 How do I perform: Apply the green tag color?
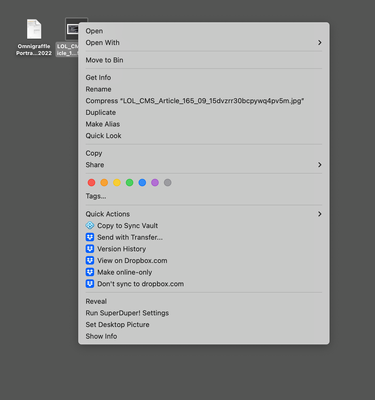129,183
